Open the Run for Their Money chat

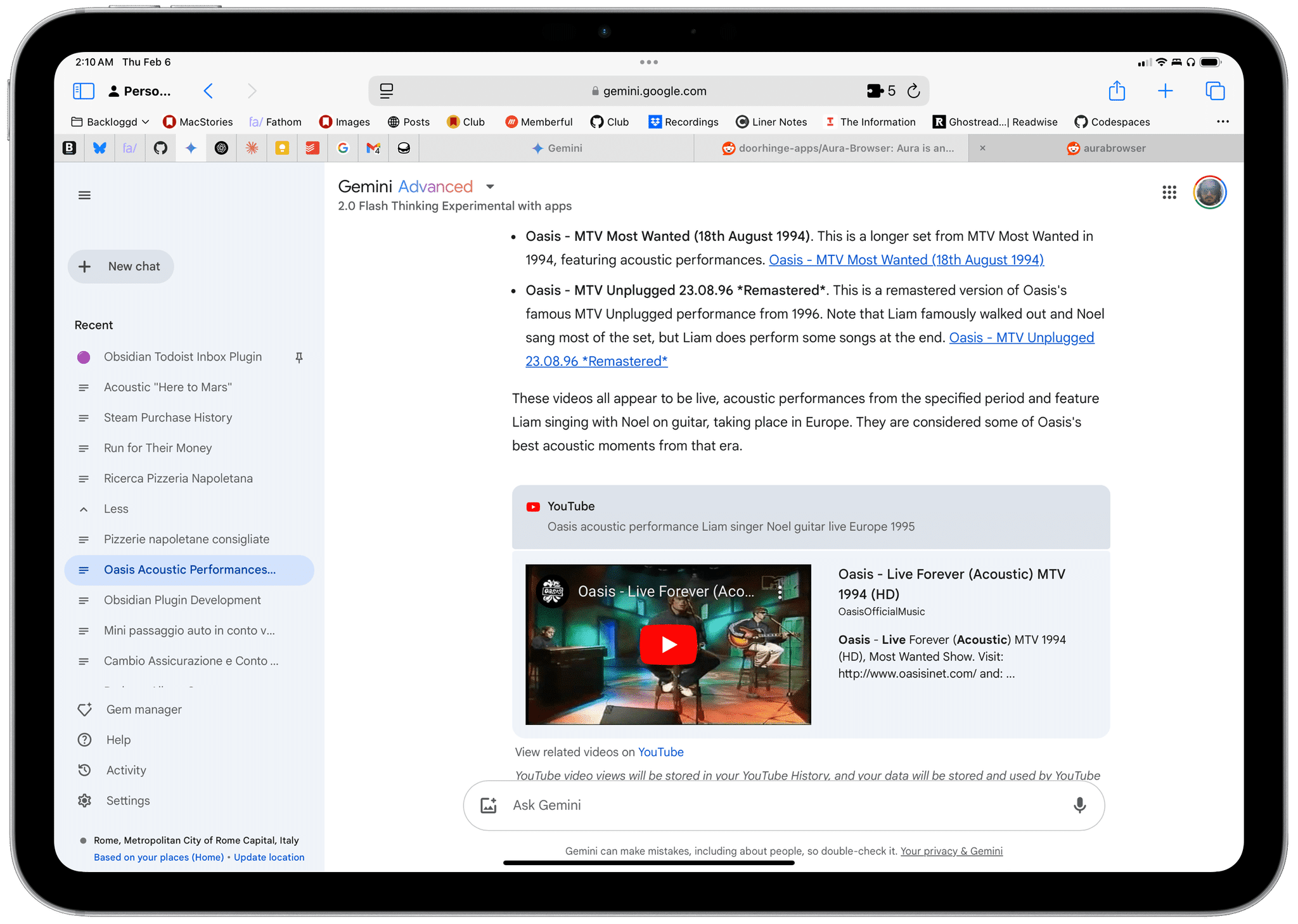point(189,448)
